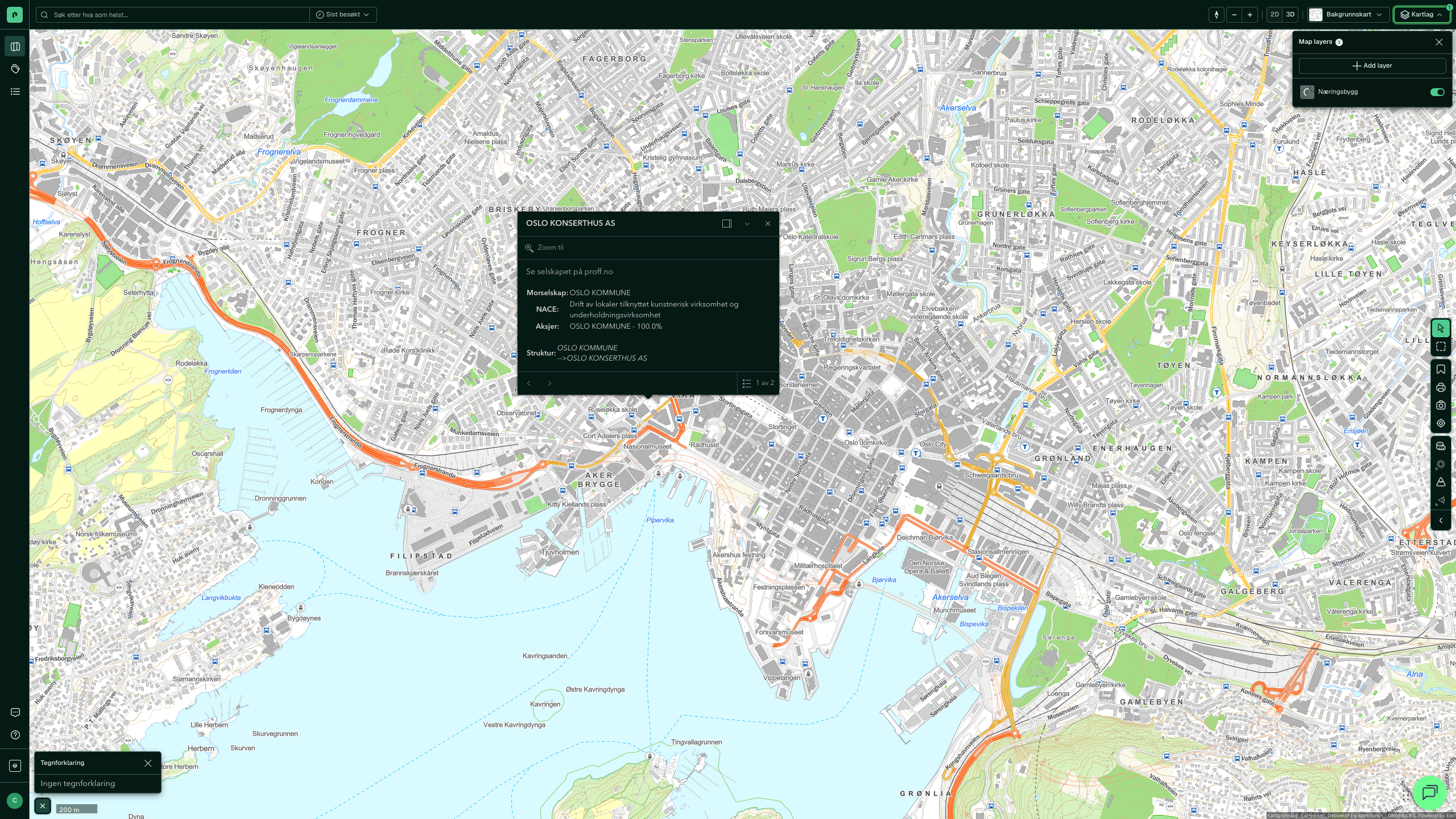Click the Struktur value OSLO KONSERTHUS AS line
Viewport: 1456px width, 819px height.
point(602,358)
